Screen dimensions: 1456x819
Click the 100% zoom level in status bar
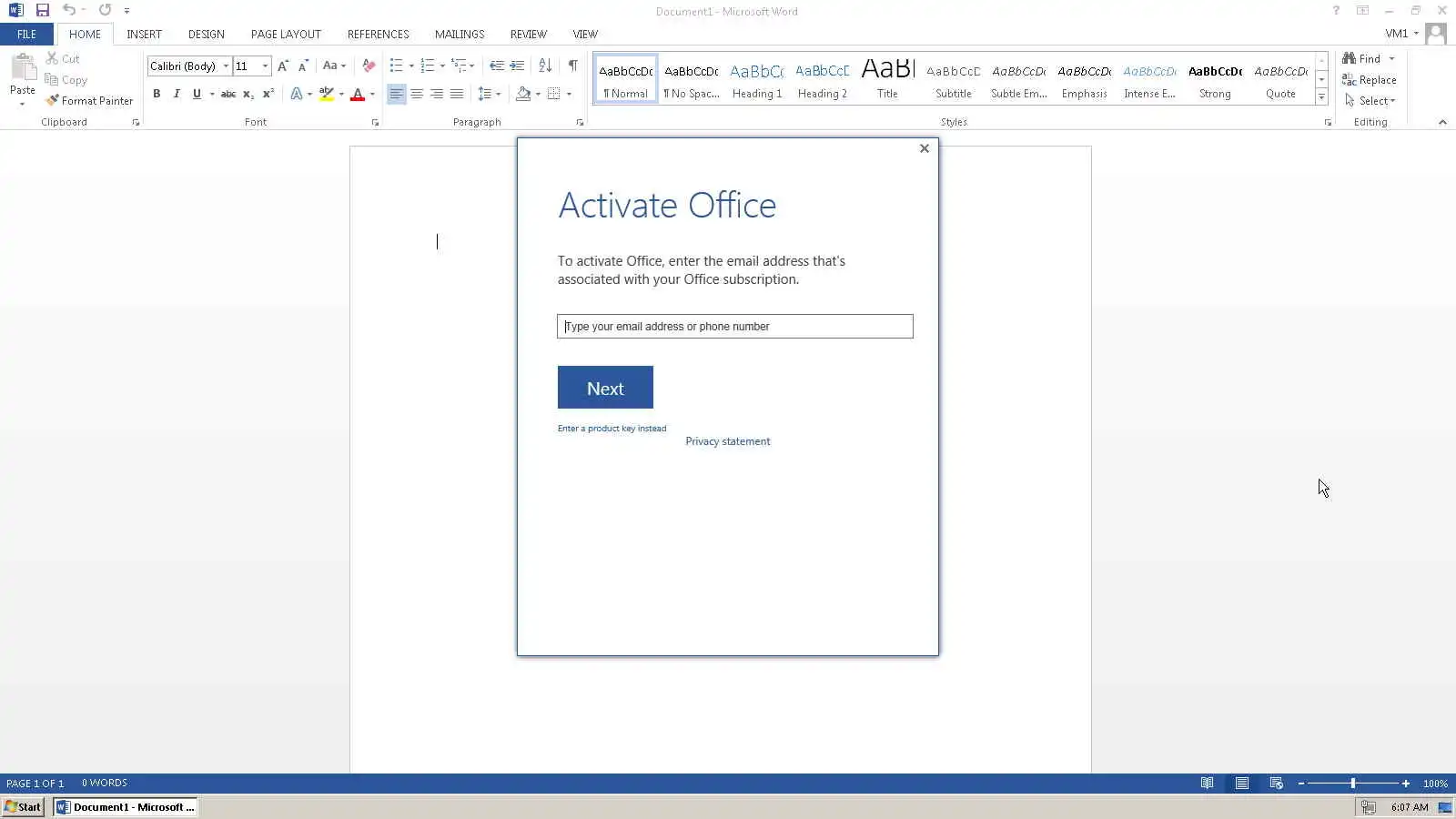pyautogui.click(x=1435, y=784)
